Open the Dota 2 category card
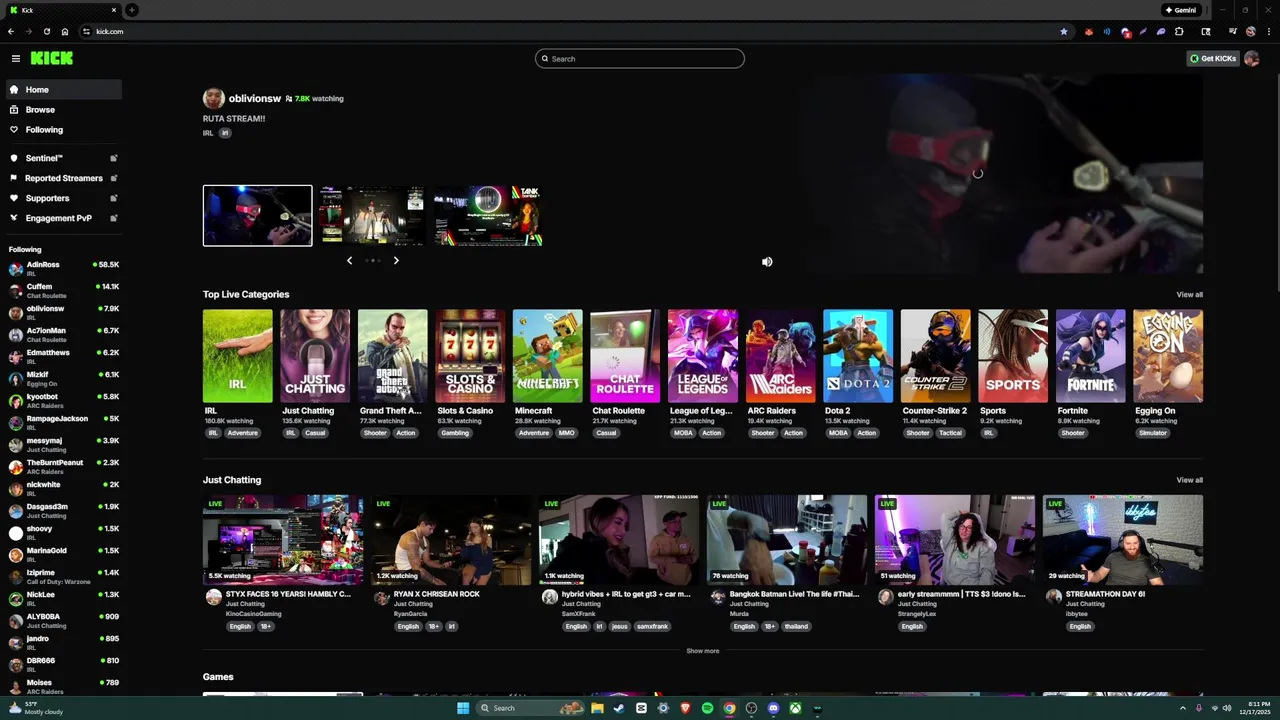This screenshot has height=720, width=1280. point(858,356)
